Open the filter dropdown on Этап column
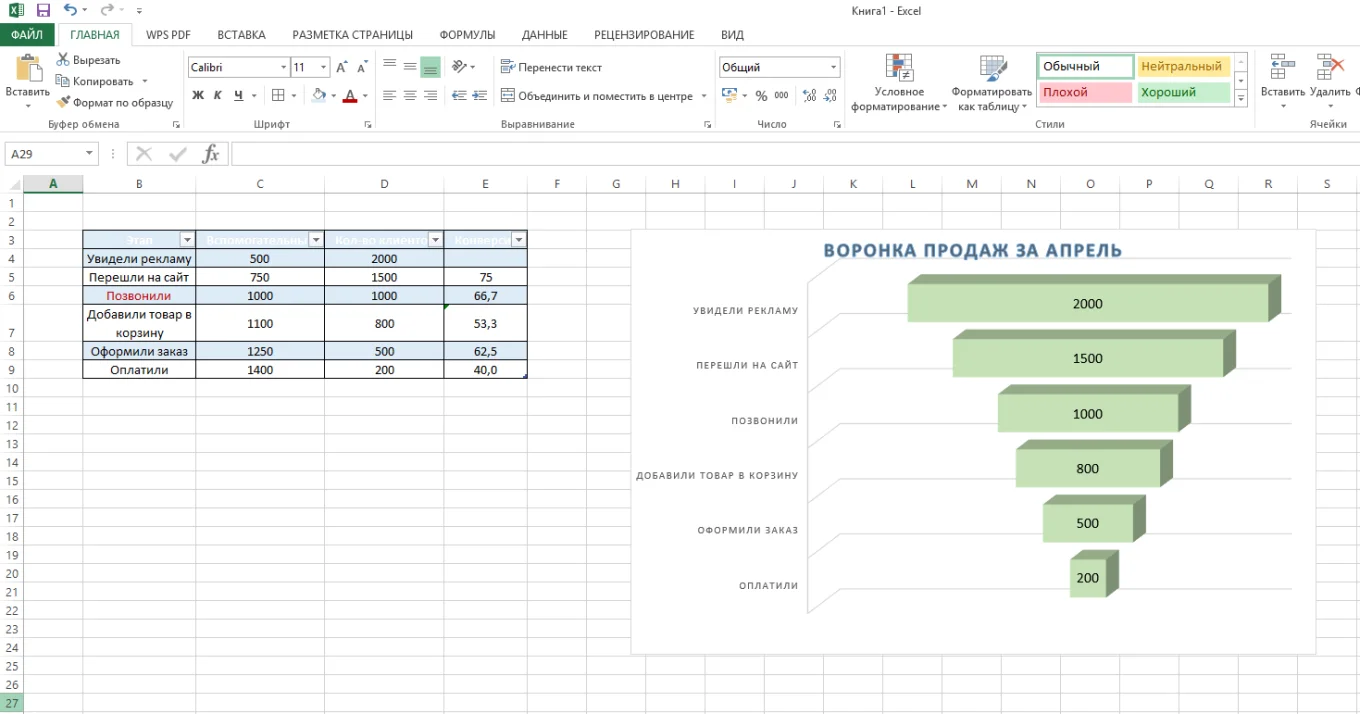The image size is (1360, 714). [186, 240]
